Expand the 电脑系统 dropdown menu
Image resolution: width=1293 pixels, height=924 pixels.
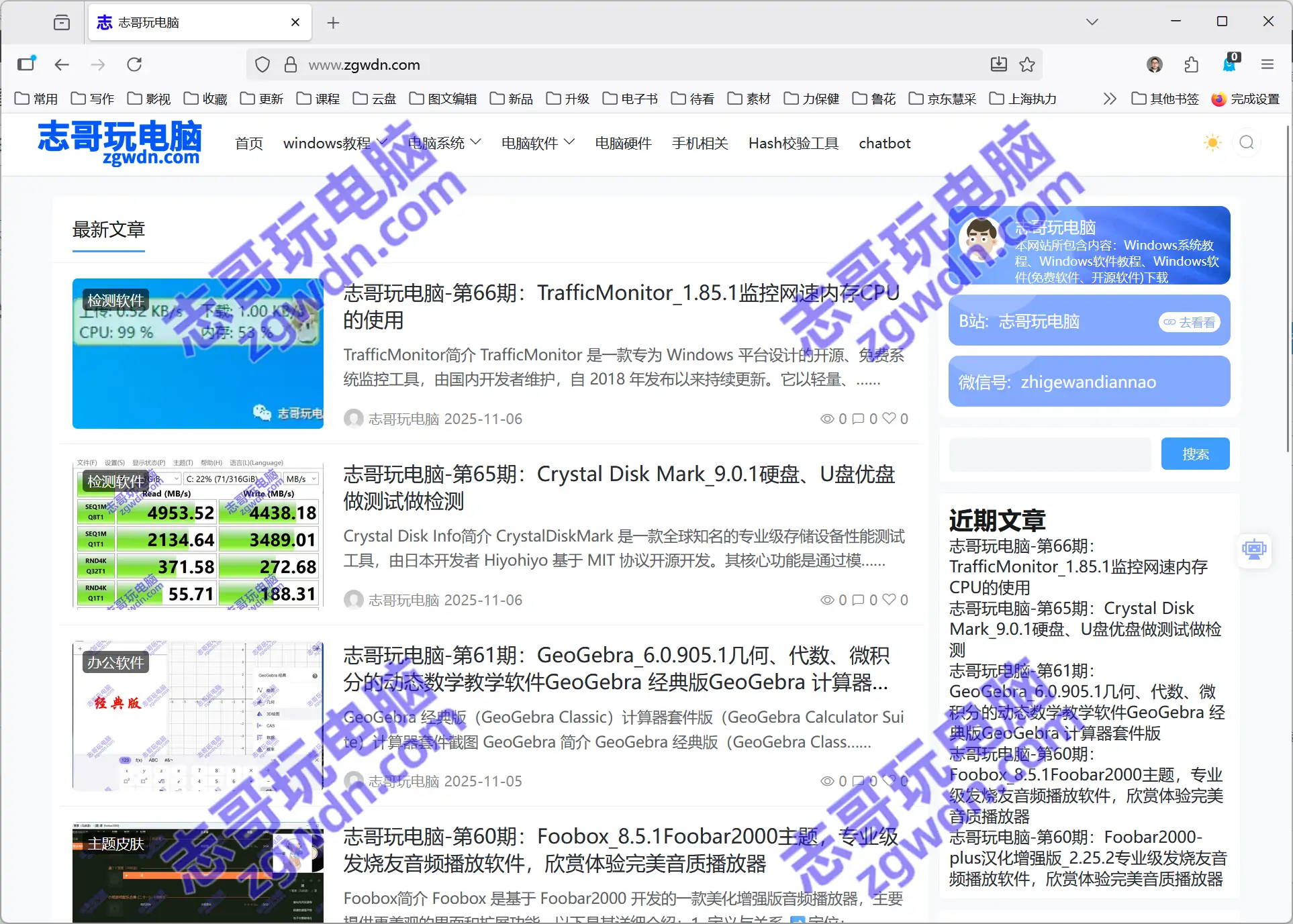444,143
